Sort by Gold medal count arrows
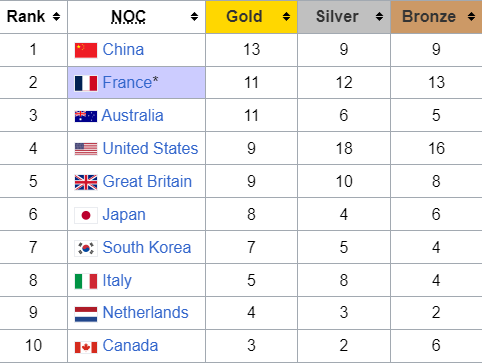Viewport: 482px width, 363px height. coord(286,16)
